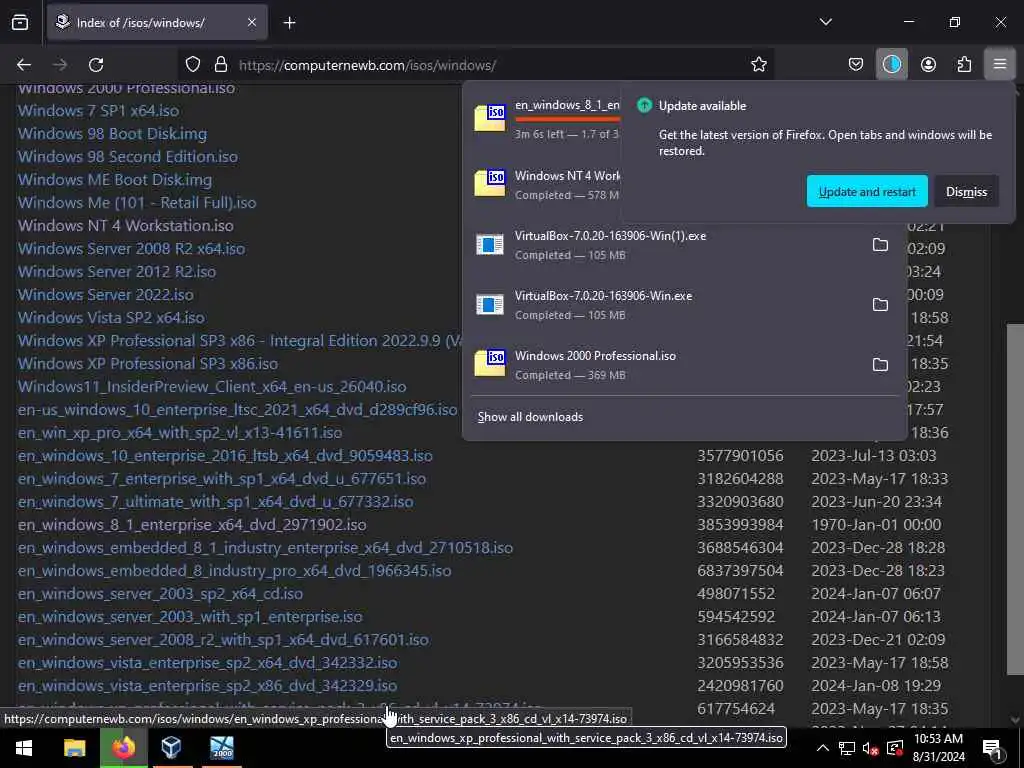1024x768 pixels.
Task: Open the Firefox account icon
Action: pyautogui.click(x=928, y=65)
